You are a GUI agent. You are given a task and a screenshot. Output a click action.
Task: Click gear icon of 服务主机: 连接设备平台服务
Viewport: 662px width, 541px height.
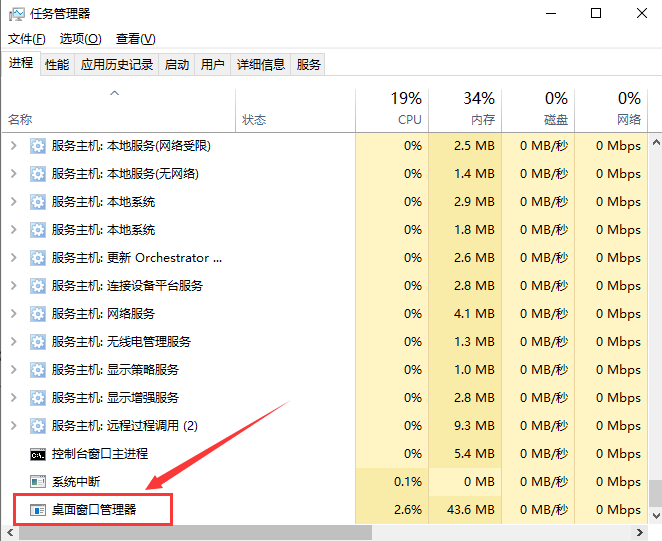click(38, 285)
